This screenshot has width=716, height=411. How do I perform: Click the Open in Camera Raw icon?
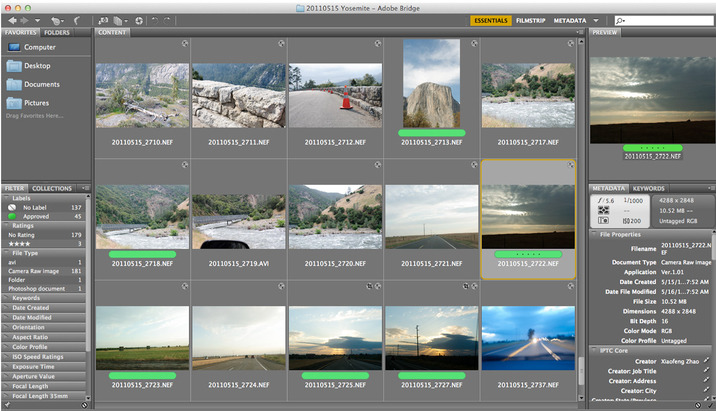point(139,20)
